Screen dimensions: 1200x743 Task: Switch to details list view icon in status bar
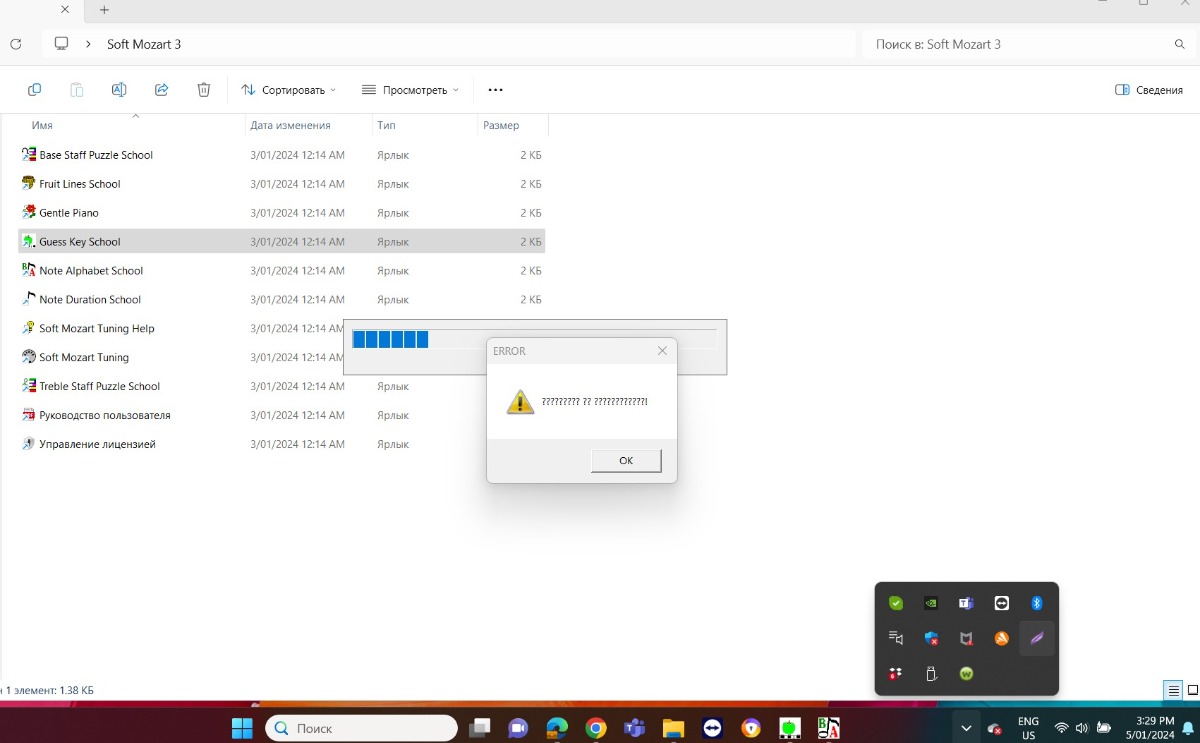pos(1173,690)
